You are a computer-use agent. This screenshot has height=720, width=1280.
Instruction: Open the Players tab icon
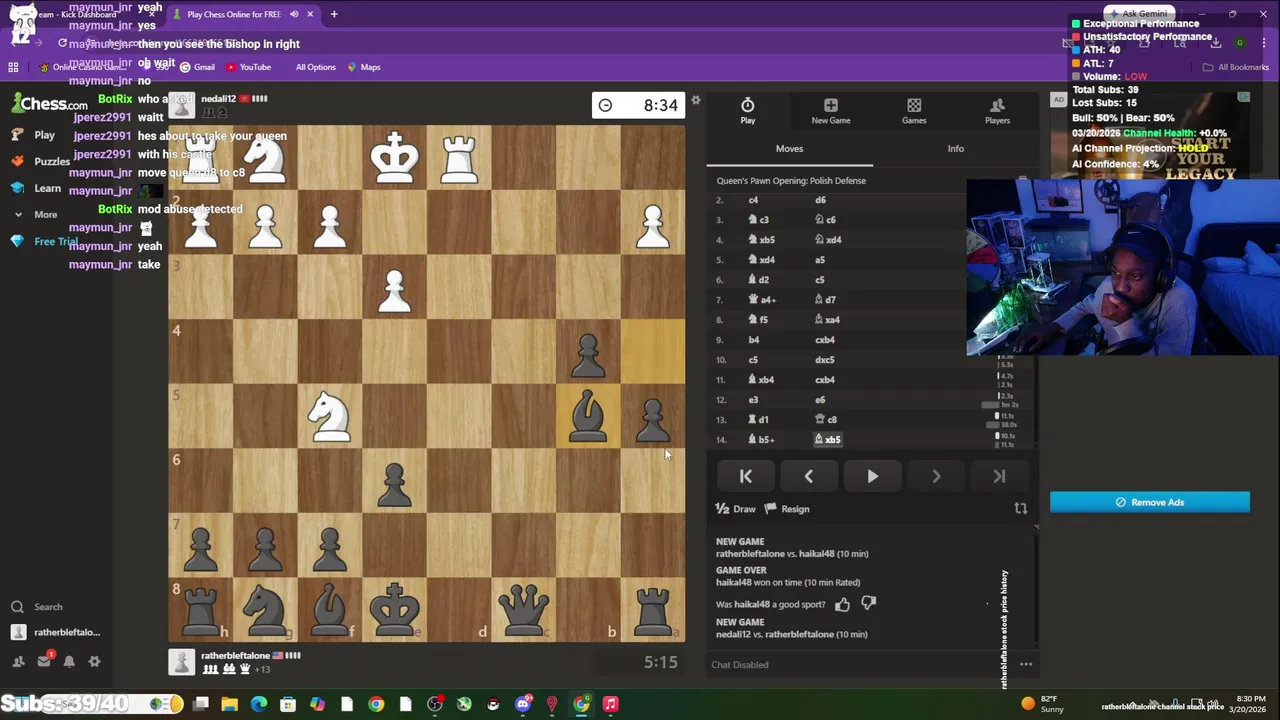[997, 111]
